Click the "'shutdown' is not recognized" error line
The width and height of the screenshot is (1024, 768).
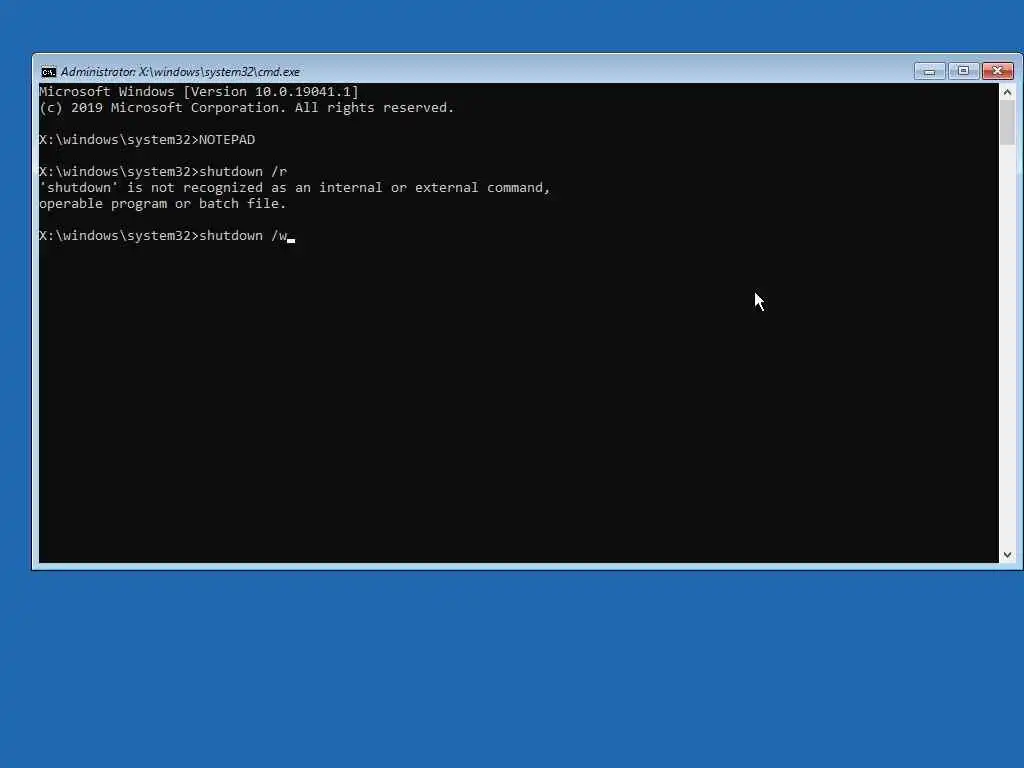coord(295,188)
